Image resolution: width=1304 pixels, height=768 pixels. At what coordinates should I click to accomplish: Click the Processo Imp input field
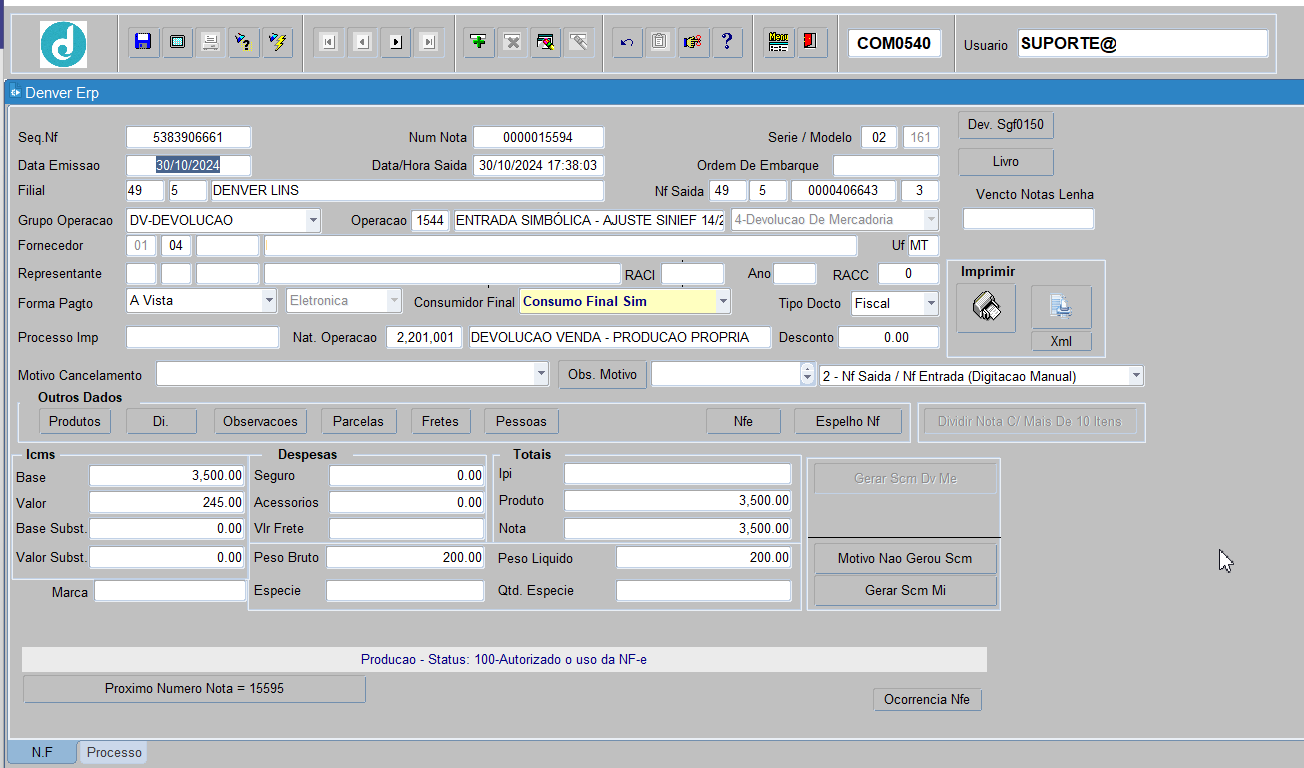[202, 337]
